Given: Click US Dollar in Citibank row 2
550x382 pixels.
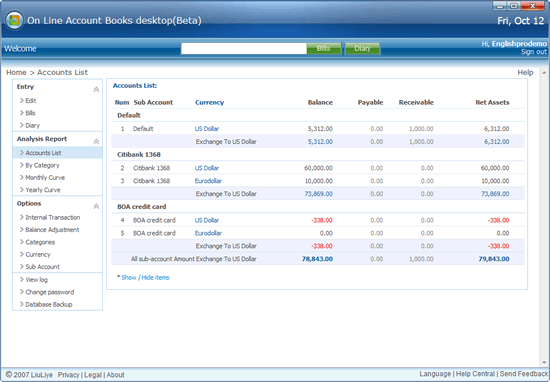Looking at the screenshot, I should pos(207,168).
